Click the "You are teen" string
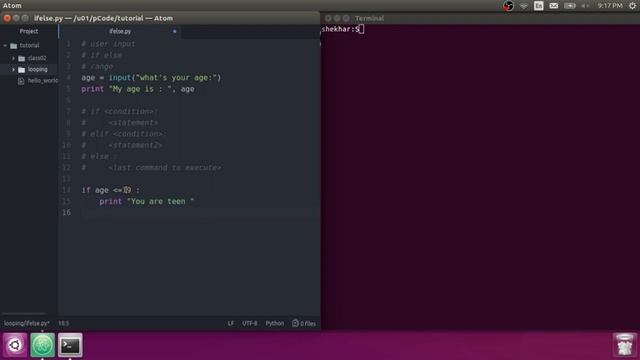Viewport: 640px width, 360px height. click(160, 201)
